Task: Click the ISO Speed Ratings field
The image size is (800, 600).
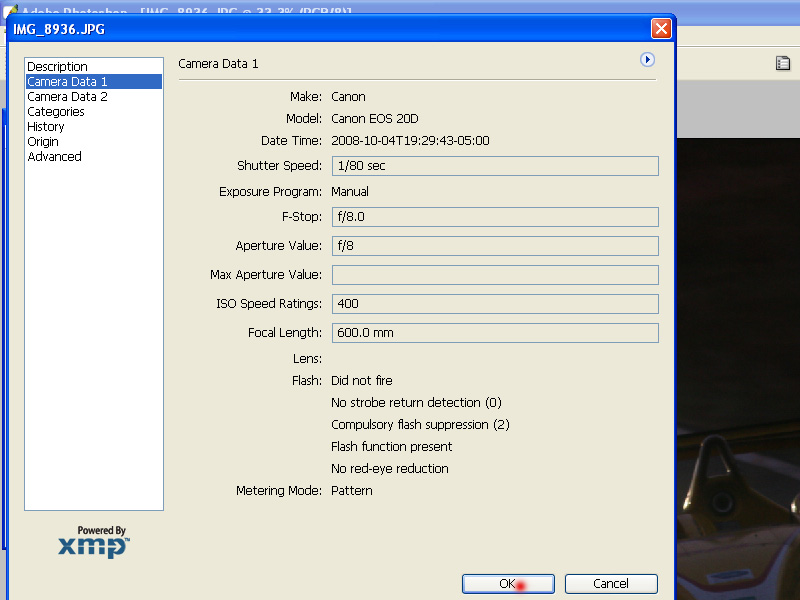Action: pyautogui.click(x=495, y=304)
